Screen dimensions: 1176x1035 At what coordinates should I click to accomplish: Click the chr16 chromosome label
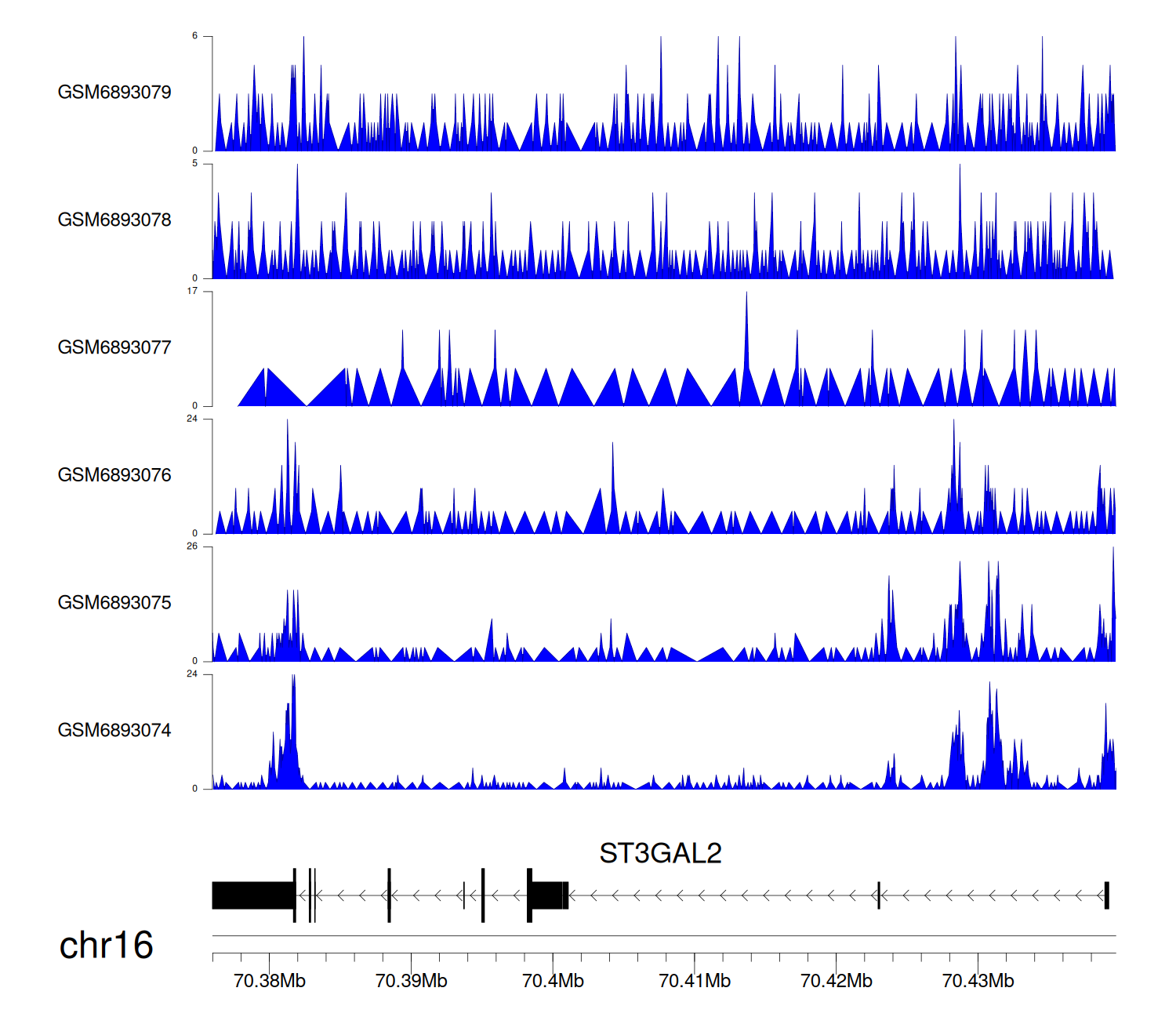tap(106, 946)
